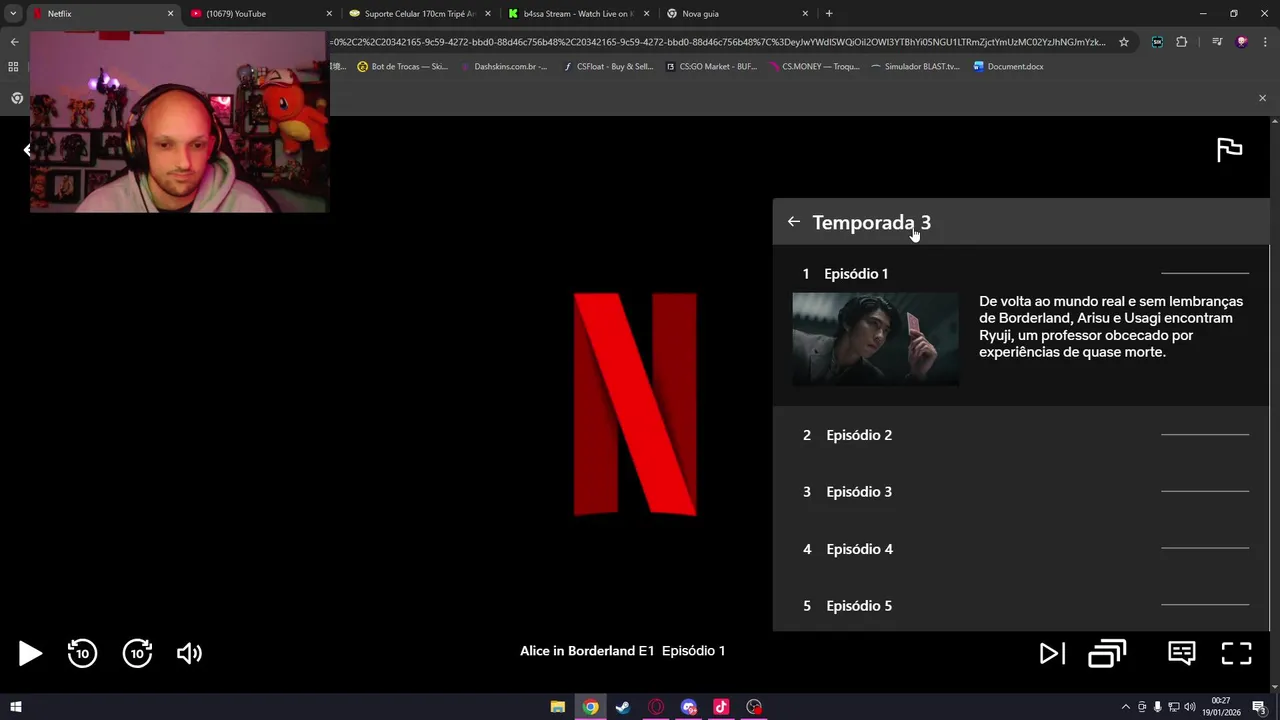The height and width of the screenshot is (720, 1280).
Task: Skip forward 10 seconds
Action: pos(137,653)
